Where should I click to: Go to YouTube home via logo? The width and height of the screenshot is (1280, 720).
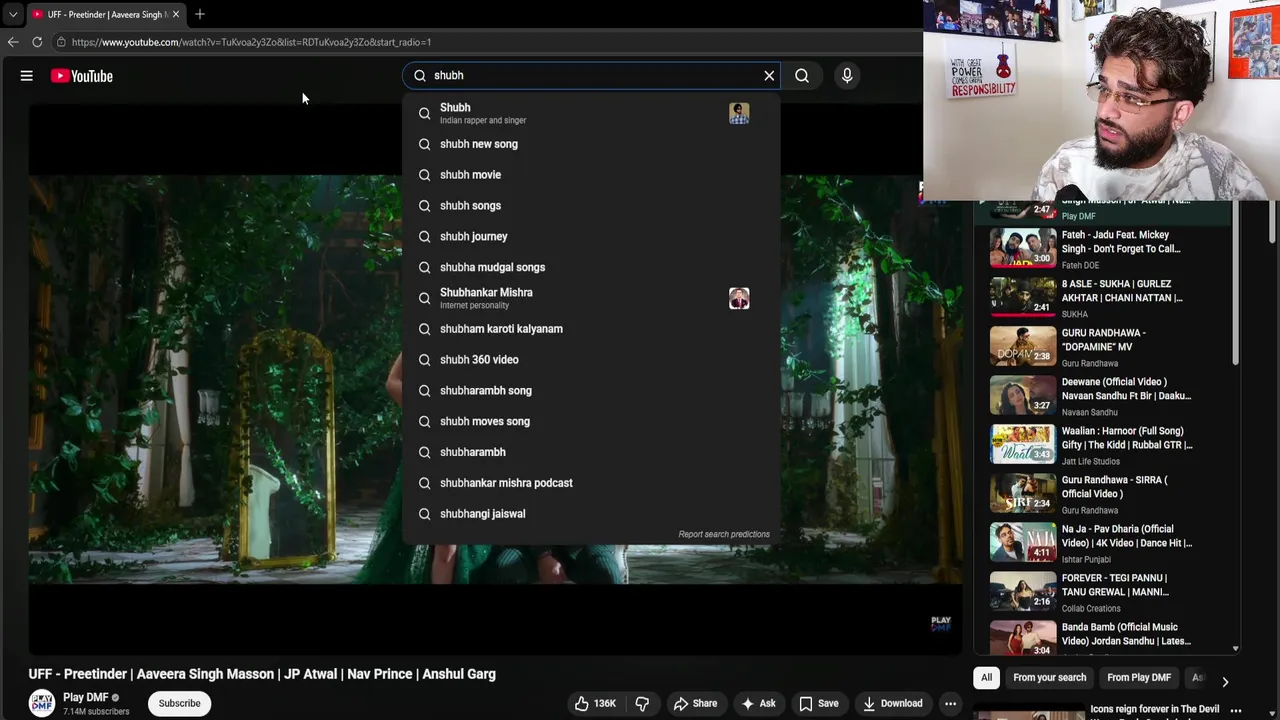click(x=82, y=76)
